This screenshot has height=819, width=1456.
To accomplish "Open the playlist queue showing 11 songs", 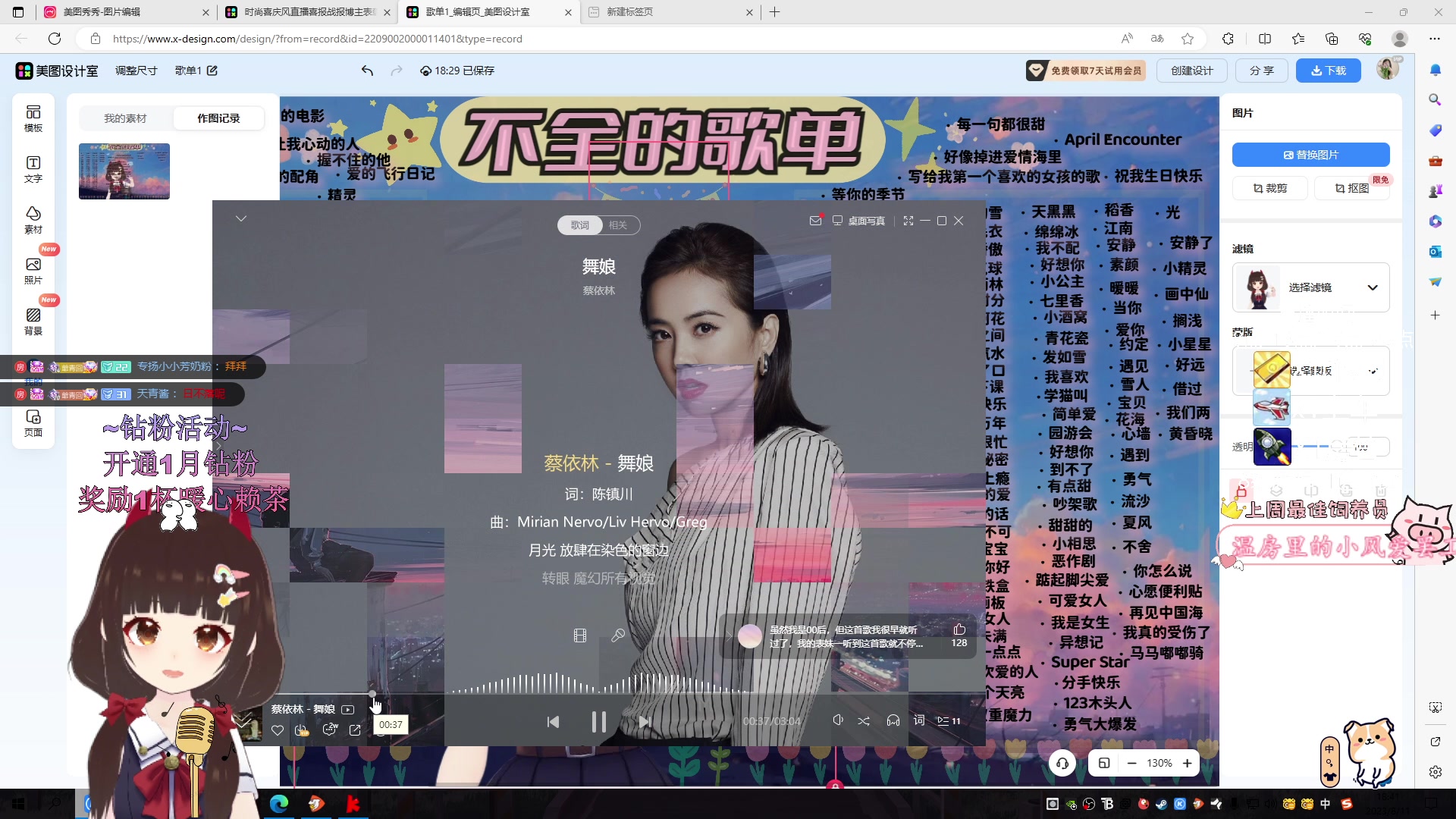I will tap(949, 721).
